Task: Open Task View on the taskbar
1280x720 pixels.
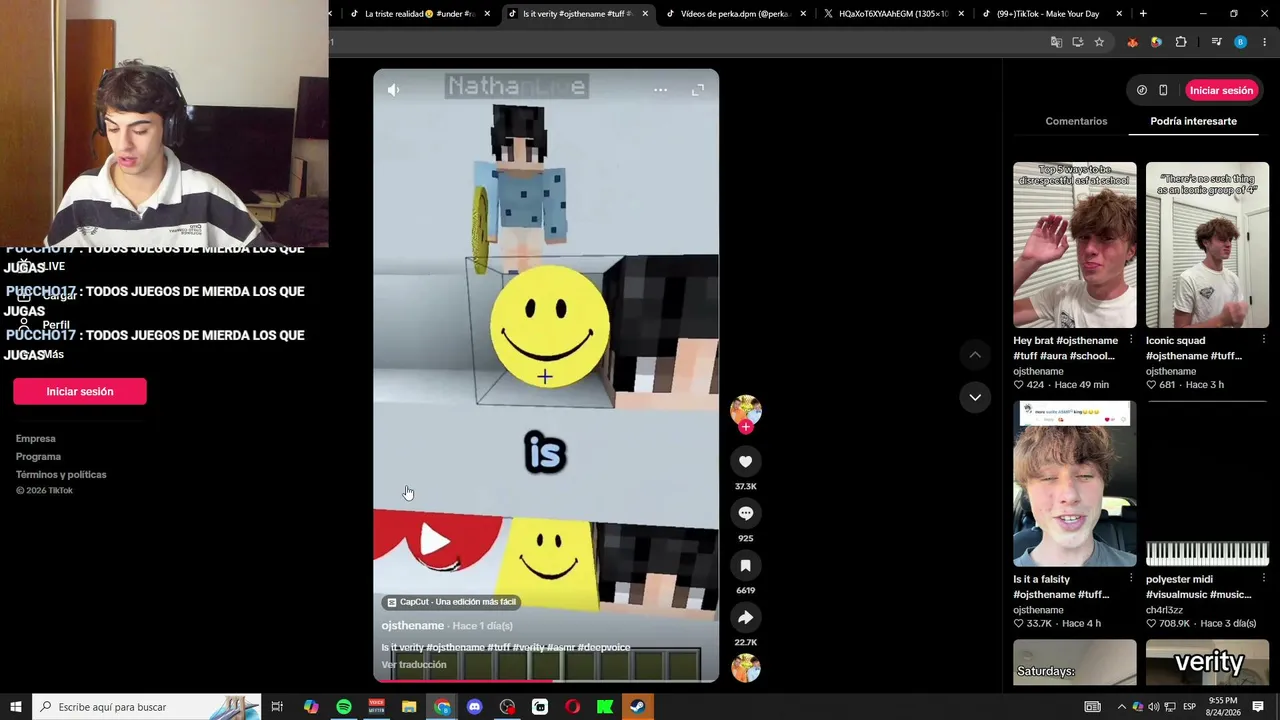Action: [277, 707]
